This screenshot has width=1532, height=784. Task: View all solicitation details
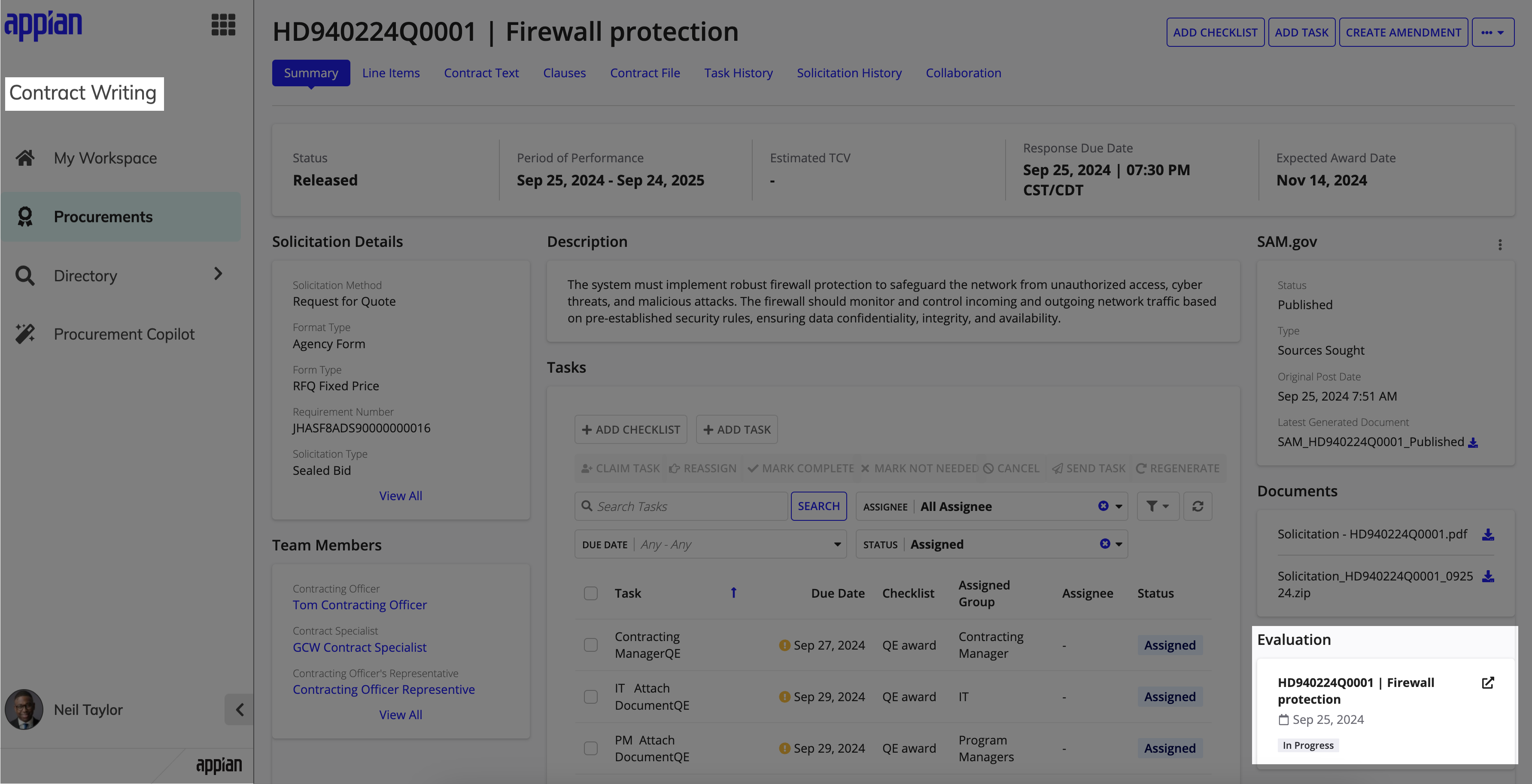point(400,495)
